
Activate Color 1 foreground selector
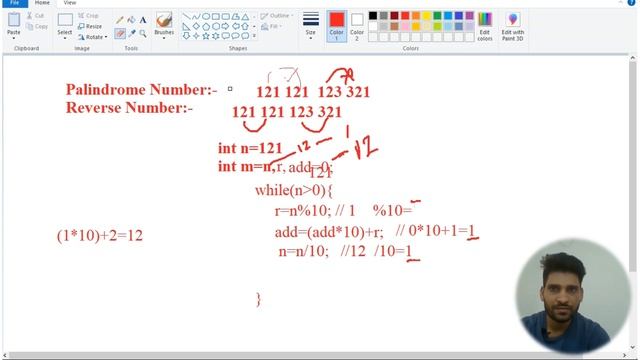[x=337, y=26]
